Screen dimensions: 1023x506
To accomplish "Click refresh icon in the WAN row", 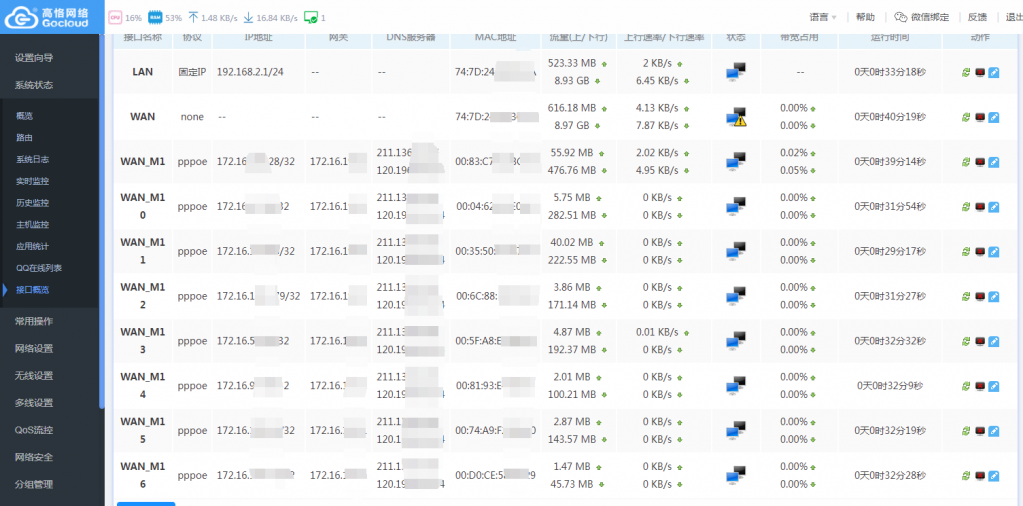I will (x=966, y=117).
